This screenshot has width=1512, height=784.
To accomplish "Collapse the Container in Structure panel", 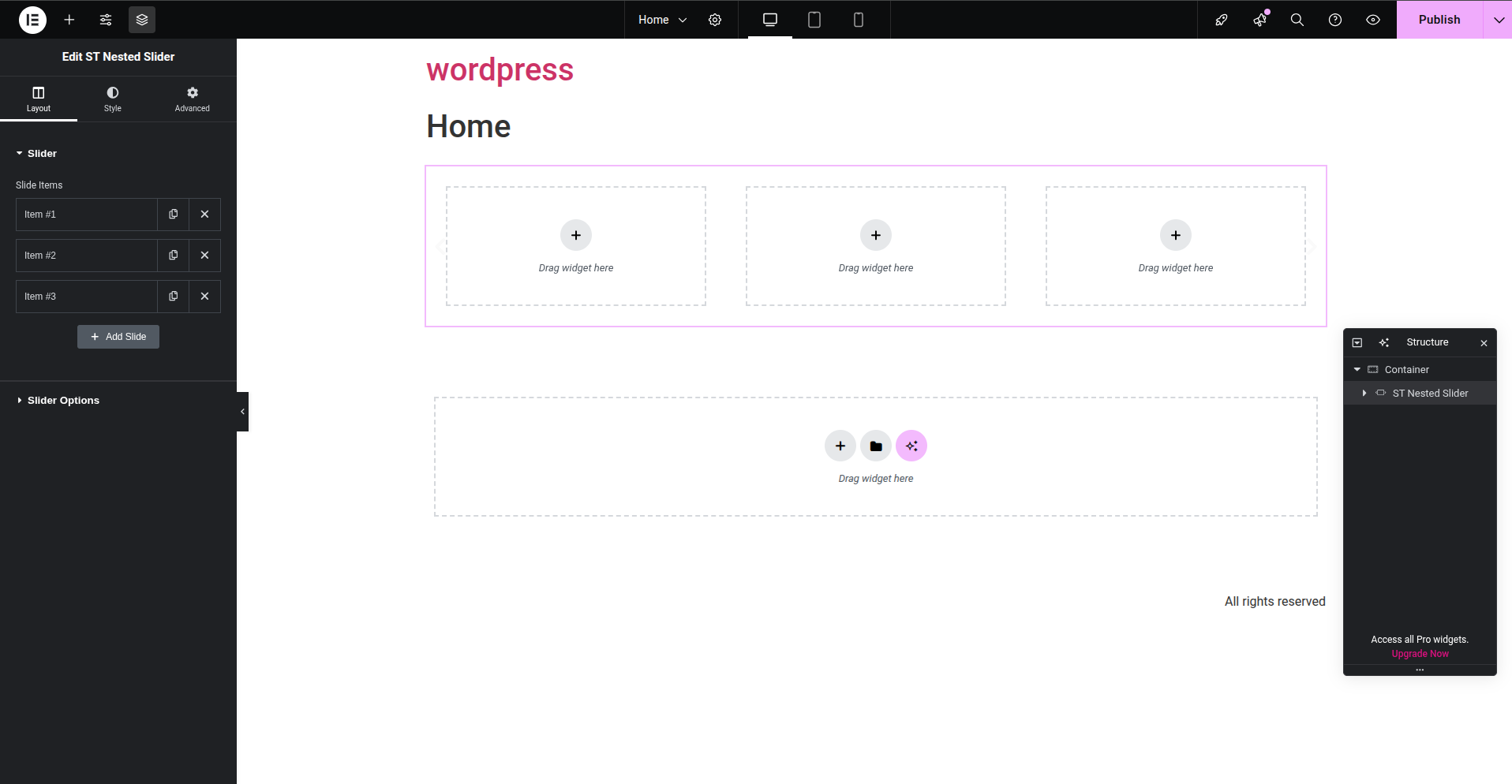I will [x=1357, y=369].
